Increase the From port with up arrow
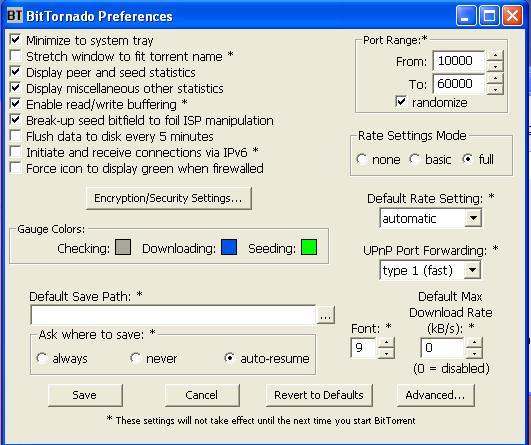The width and height of the screenshot is (531, 445). pyautogui.click(x=495, y=56)
